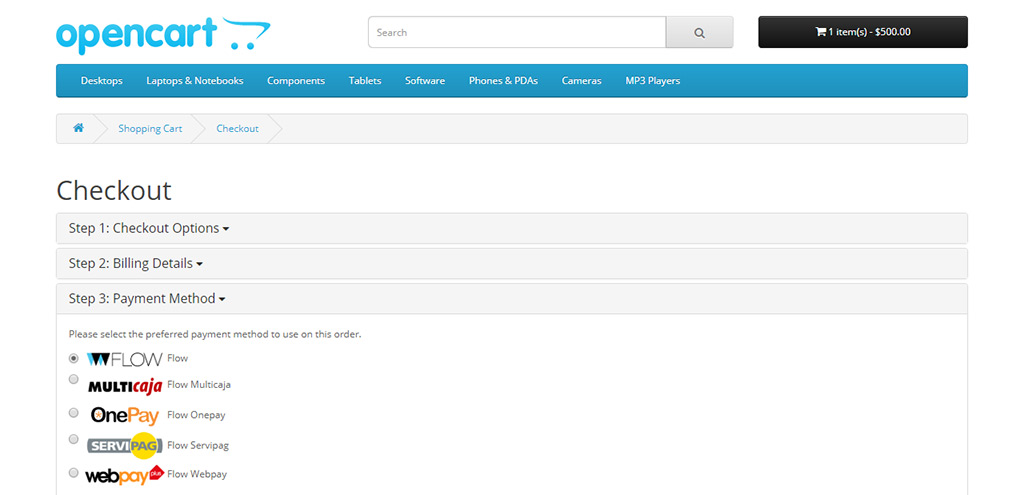The image size is (1024, 495).
Task: Open the Components menu
Action: [x=296, y=80]
